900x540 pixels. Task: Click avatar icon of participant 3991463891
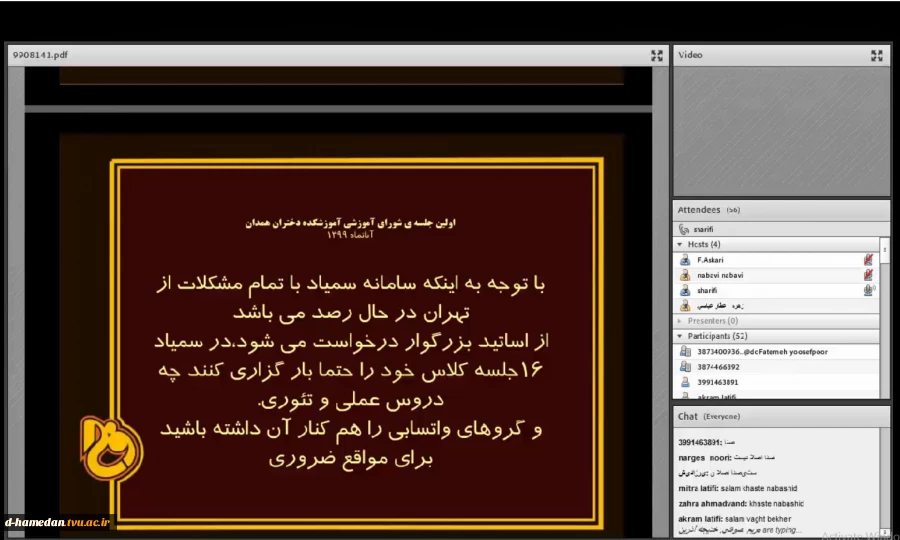point(685,382)
